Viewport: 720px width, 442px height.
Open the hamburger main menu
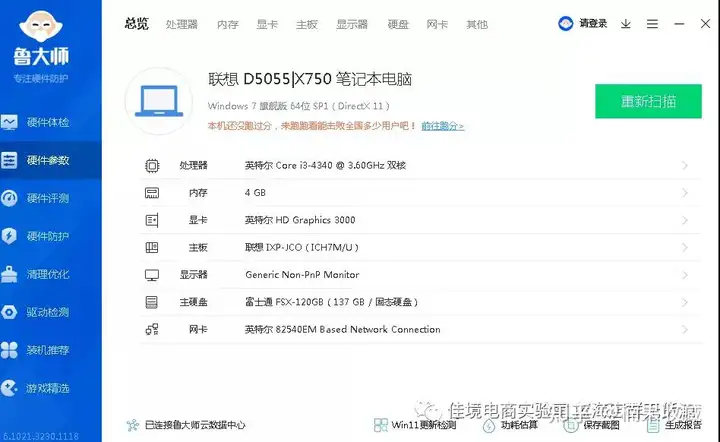(652, 24)
